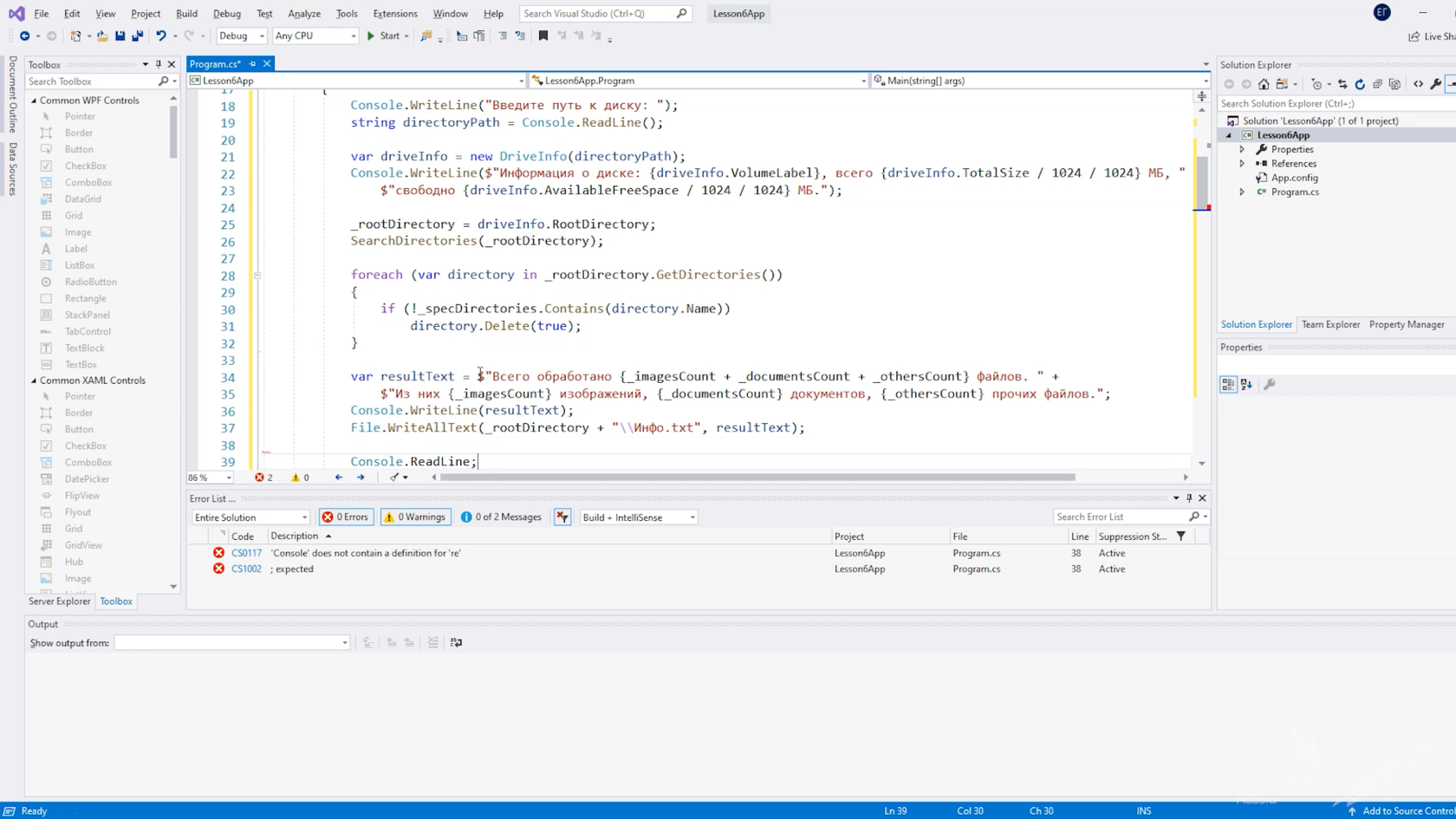The height and width of the screenshot is (819, 1456).
Task: Open the CS0117 error code link
Action: click(246, 553)
